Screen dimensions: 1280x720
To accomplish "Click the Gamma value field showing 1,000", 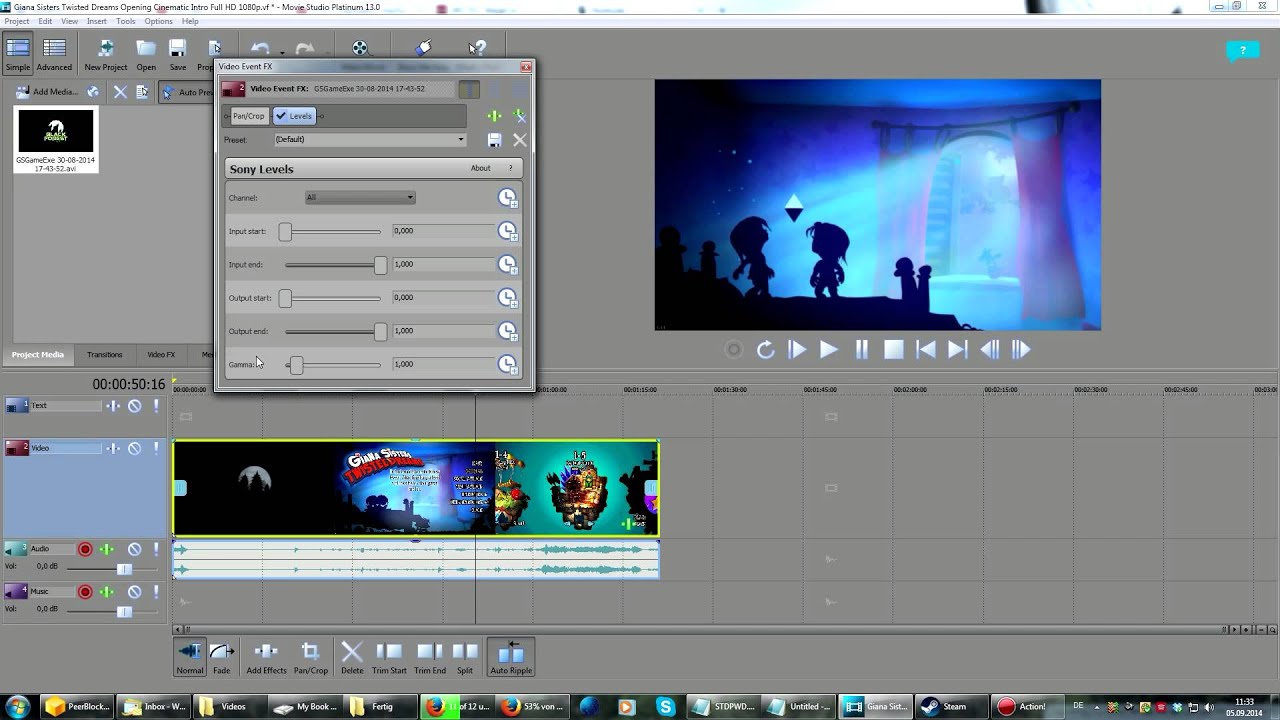I will point(443,364).
